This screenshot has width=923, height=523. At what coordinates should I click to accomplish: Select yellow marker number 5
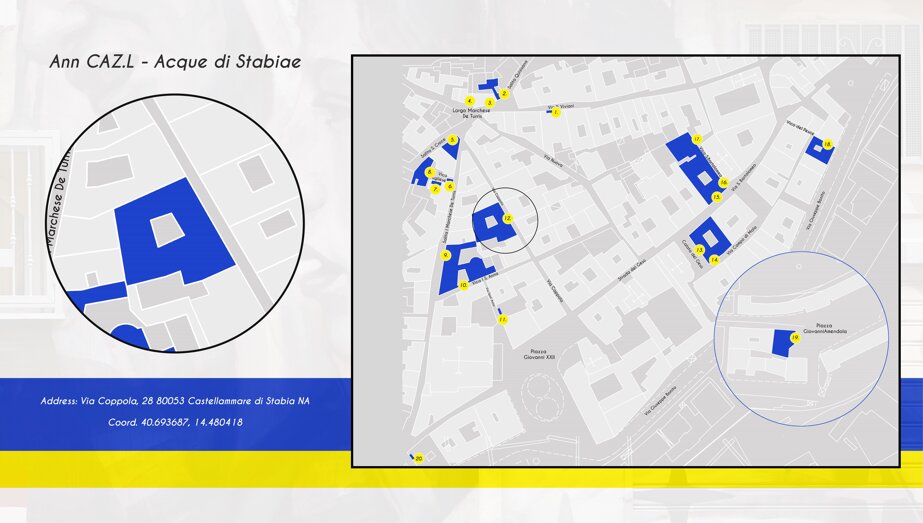pyautogui.click(x=452, y=140)
